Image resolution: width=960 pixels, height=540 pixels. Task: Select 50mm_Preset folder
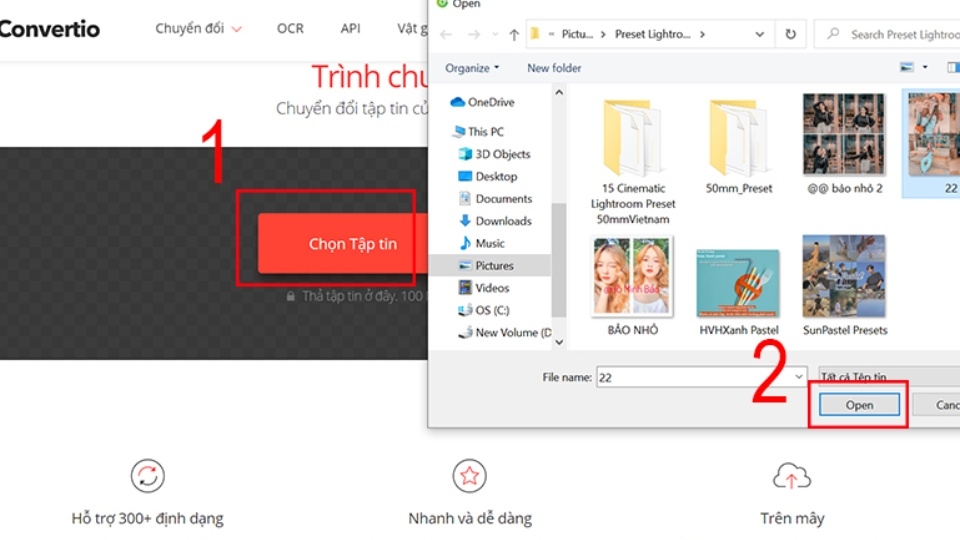tap(738, 145)
